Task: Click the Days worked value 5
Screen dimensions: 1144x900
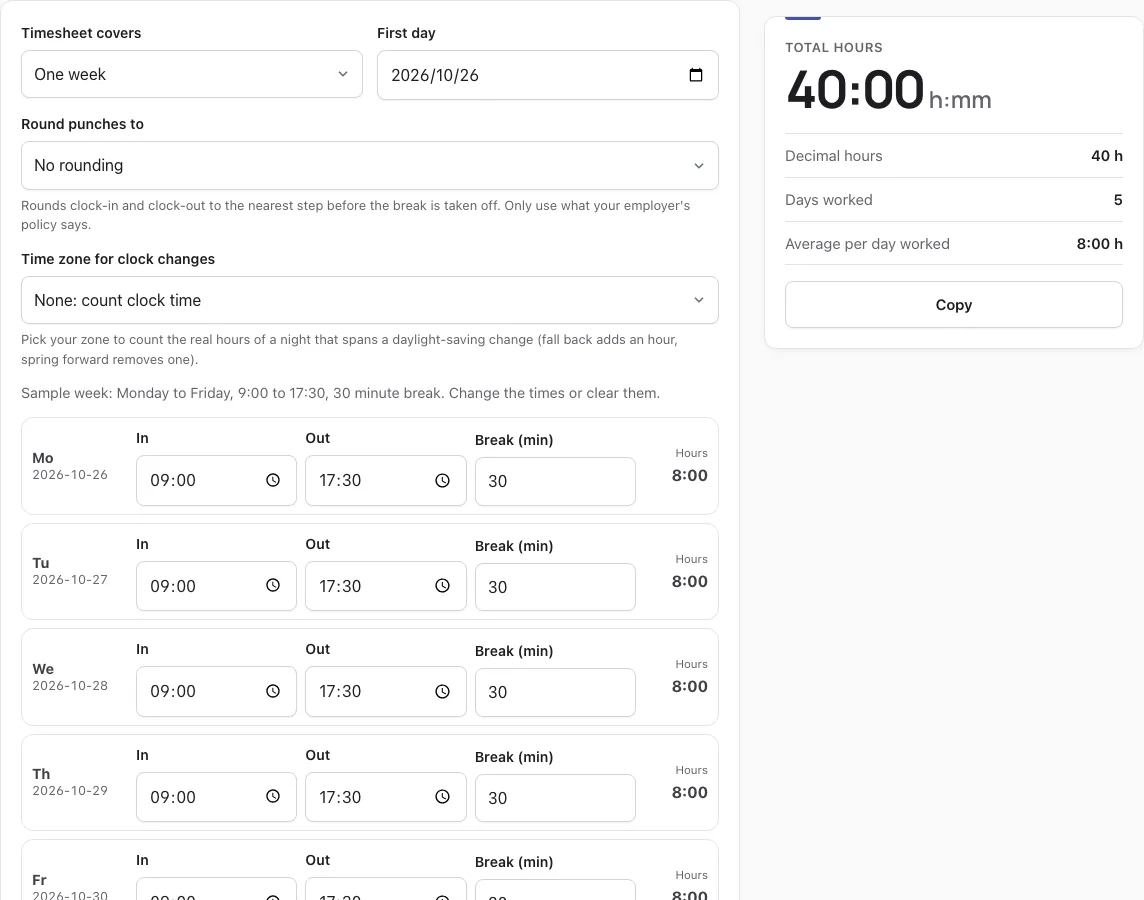Action: coord(1118,200)
